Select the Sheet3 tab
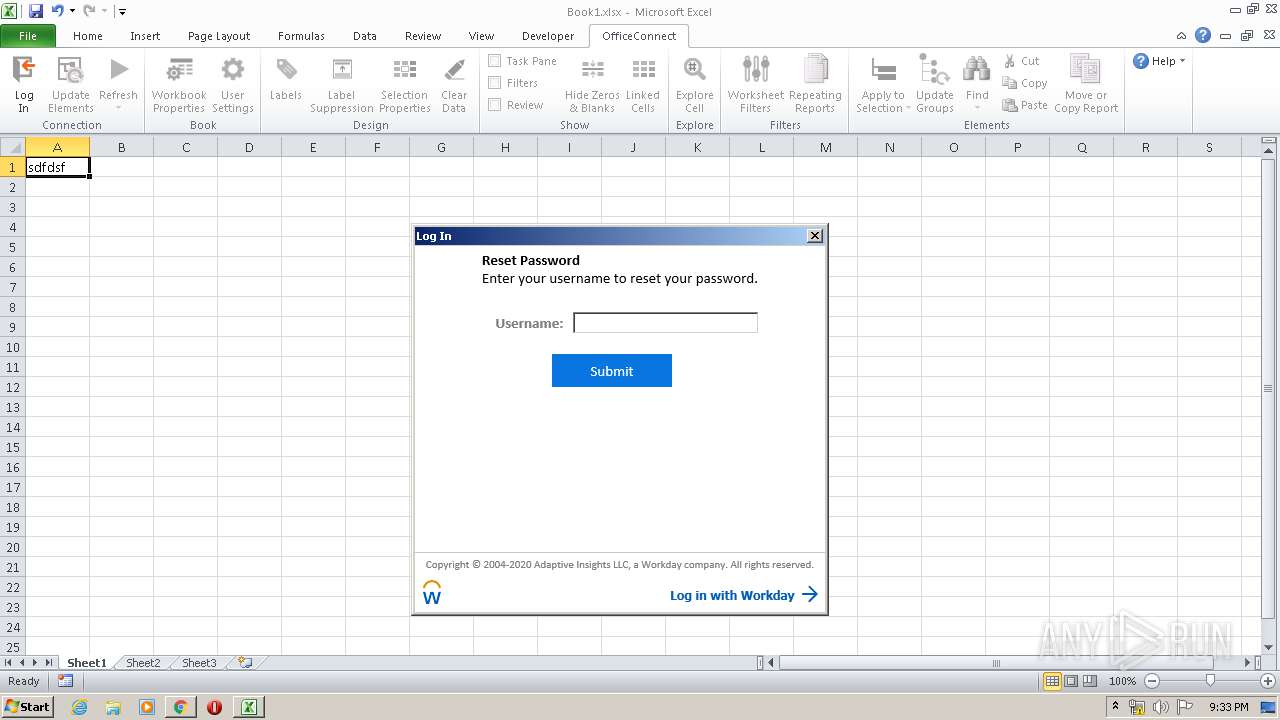 click(199, 663)
